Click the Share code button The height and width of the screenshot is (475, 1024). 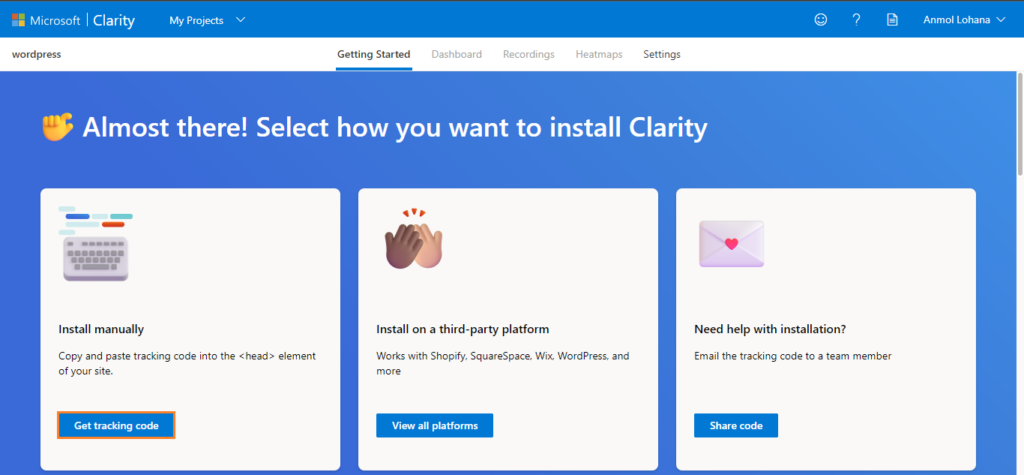tap(735, 425)
